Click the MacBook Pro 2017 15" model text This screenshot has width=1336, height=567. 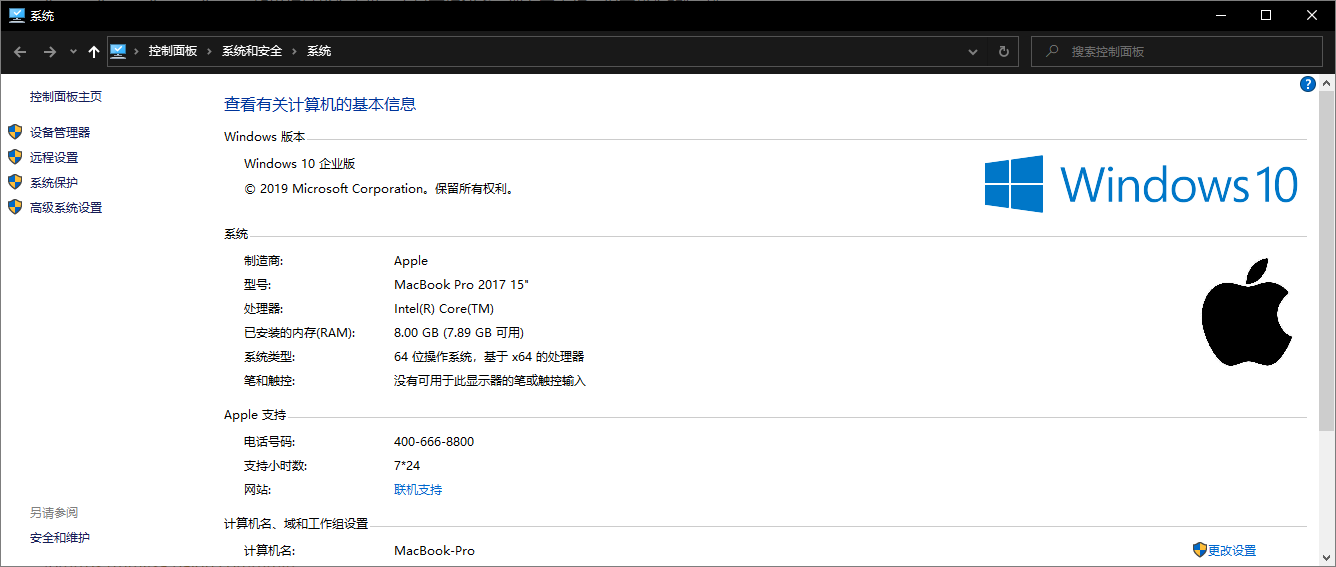pyautogui.click(x=461, y=285)
